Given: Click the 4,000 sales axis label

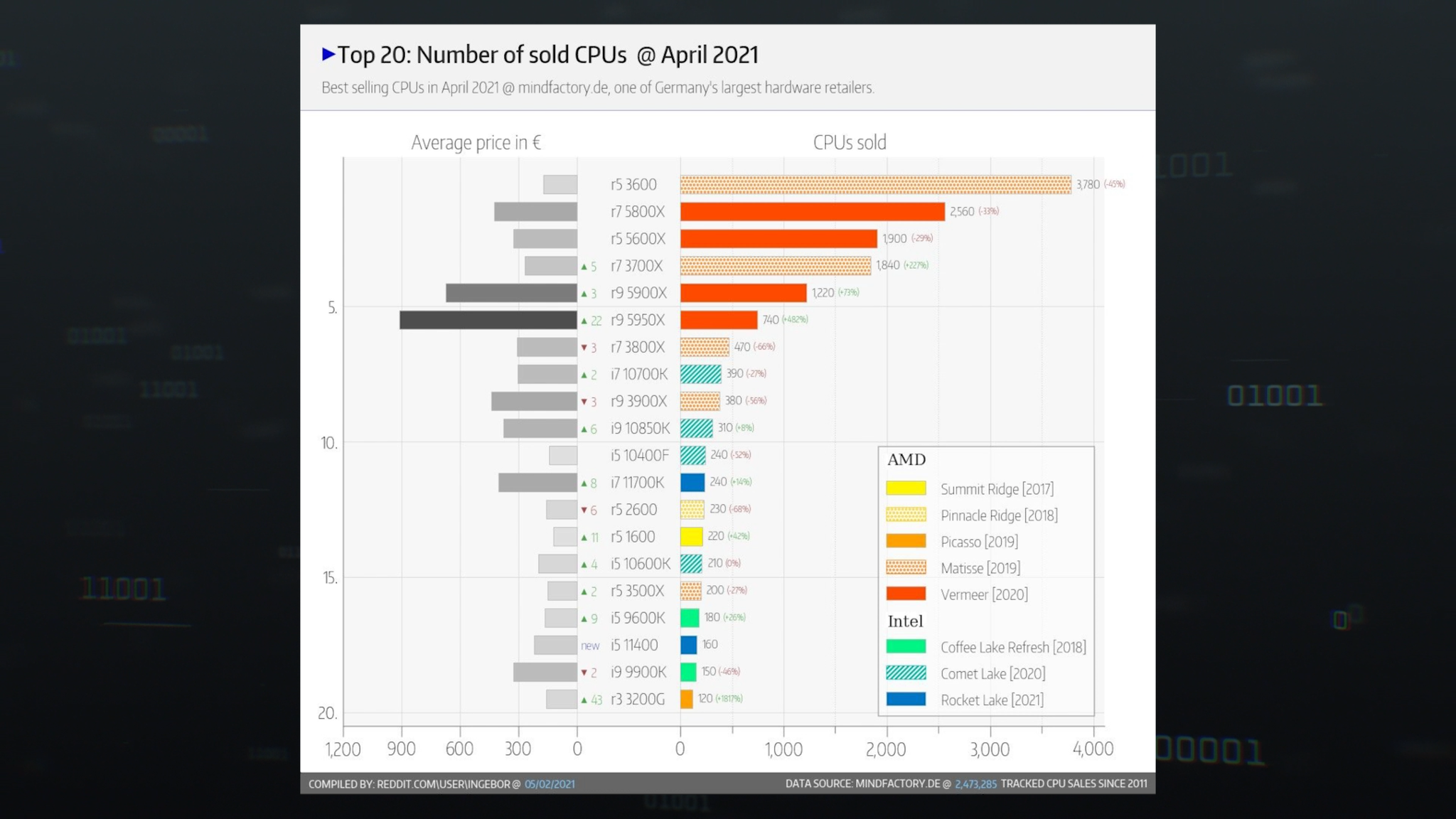Looking at the screenshot, I should tap(1093, 749).
